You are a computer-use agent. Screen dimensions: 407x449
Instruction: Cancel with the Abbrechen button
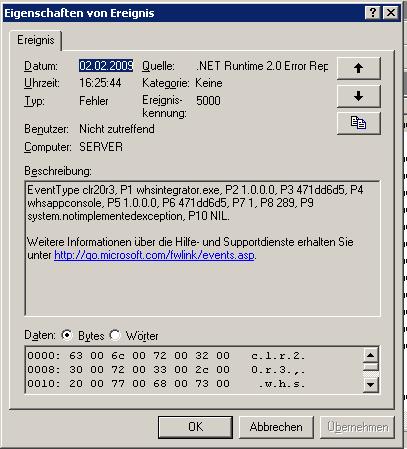(276, 427)
